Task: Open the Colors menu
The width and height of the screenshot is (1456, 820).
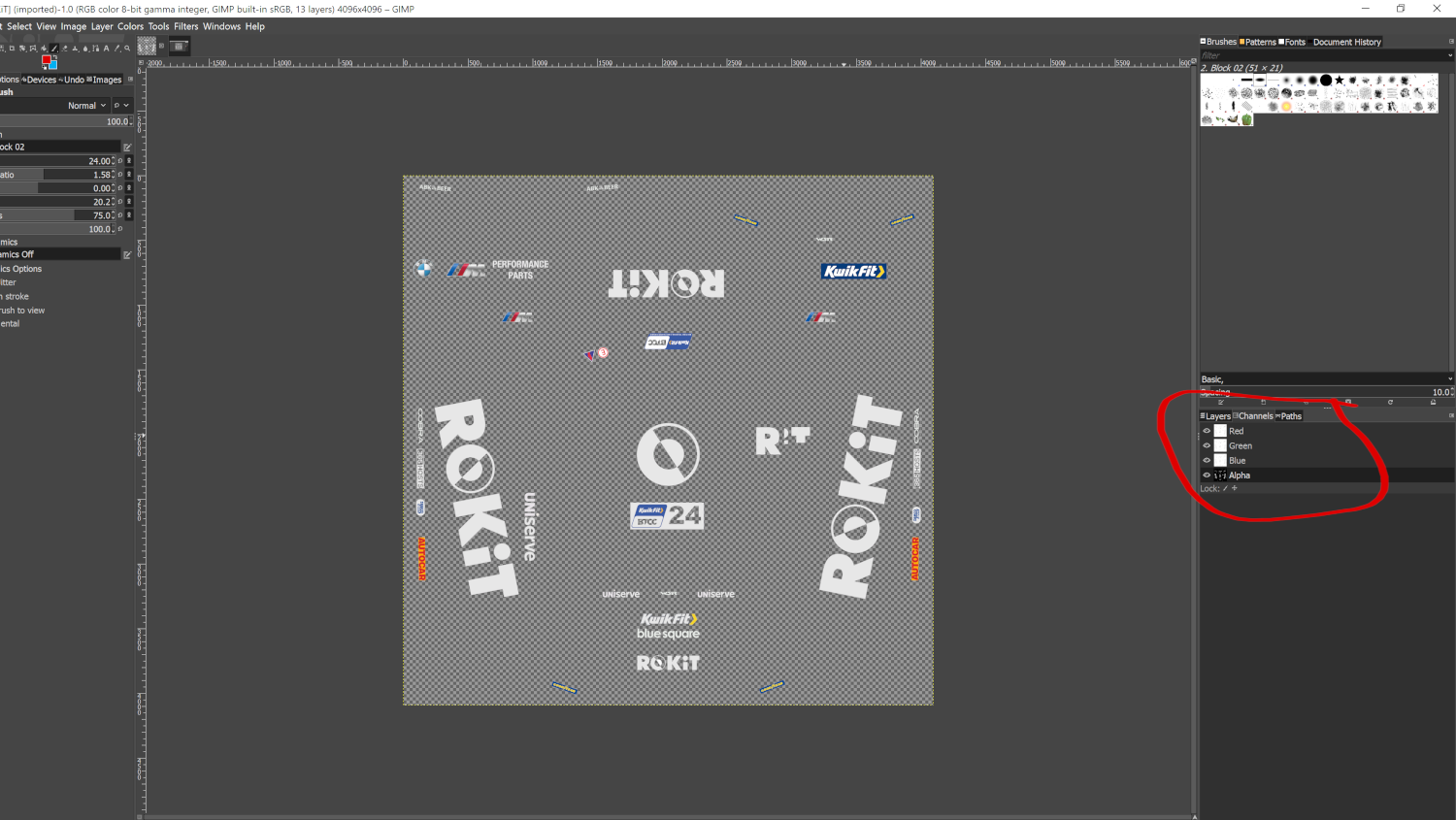Action: point(130,26)
